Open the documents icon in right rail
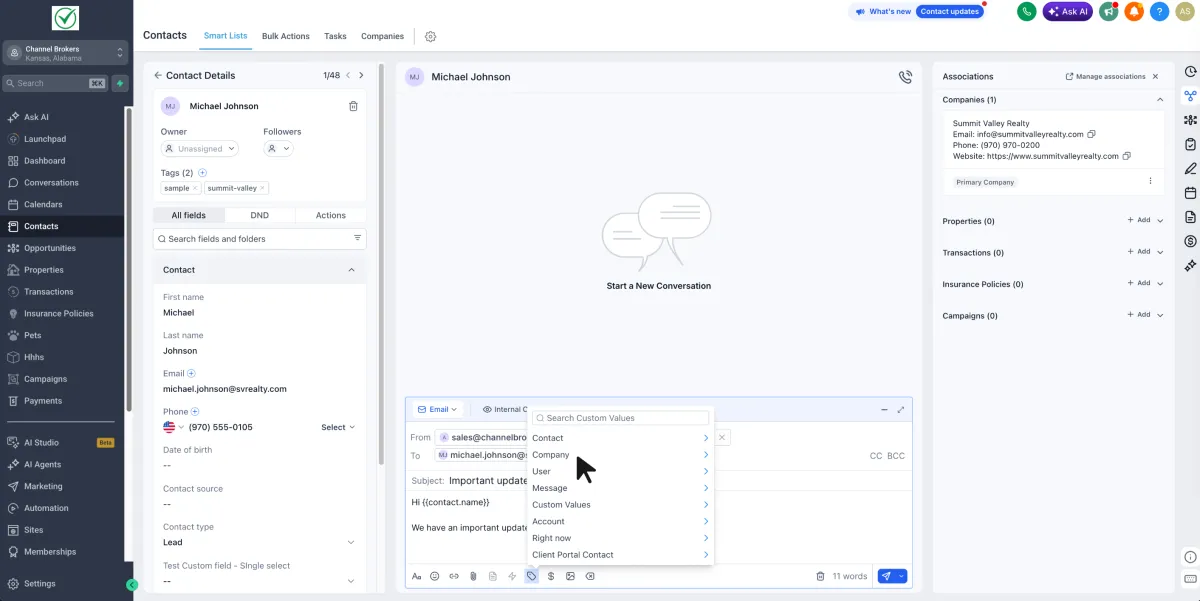Screen dimensions: 1200x601 (x=1190, y=217)
